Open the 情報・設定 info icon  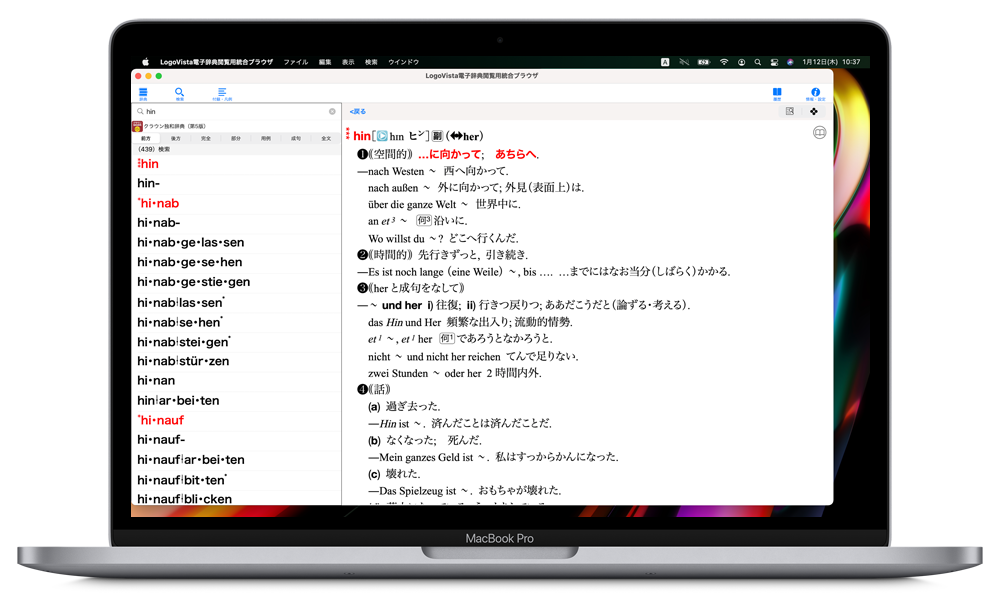point(815,93)
